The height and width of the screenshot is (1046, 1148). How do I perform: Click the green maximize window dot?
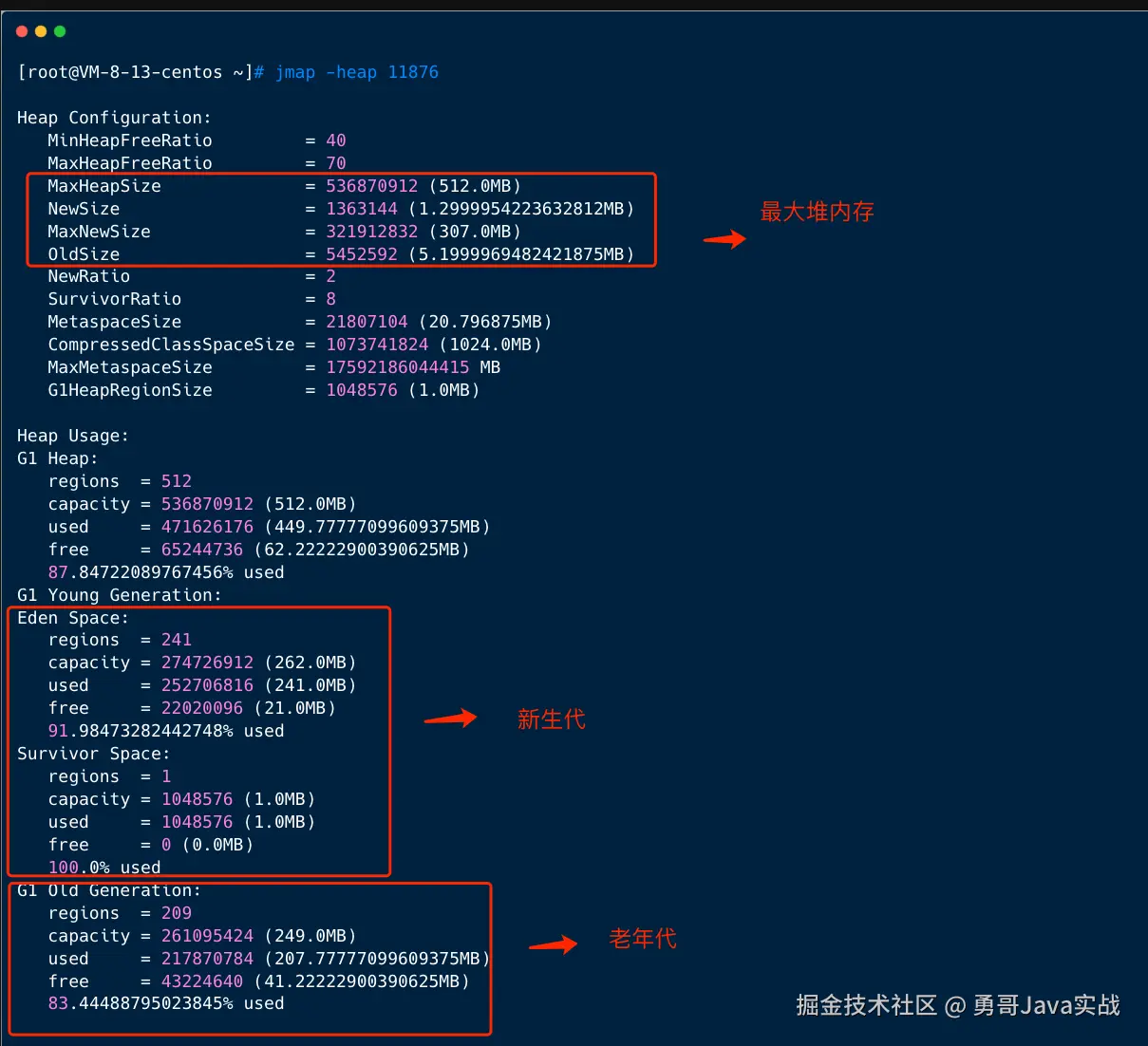60,31
